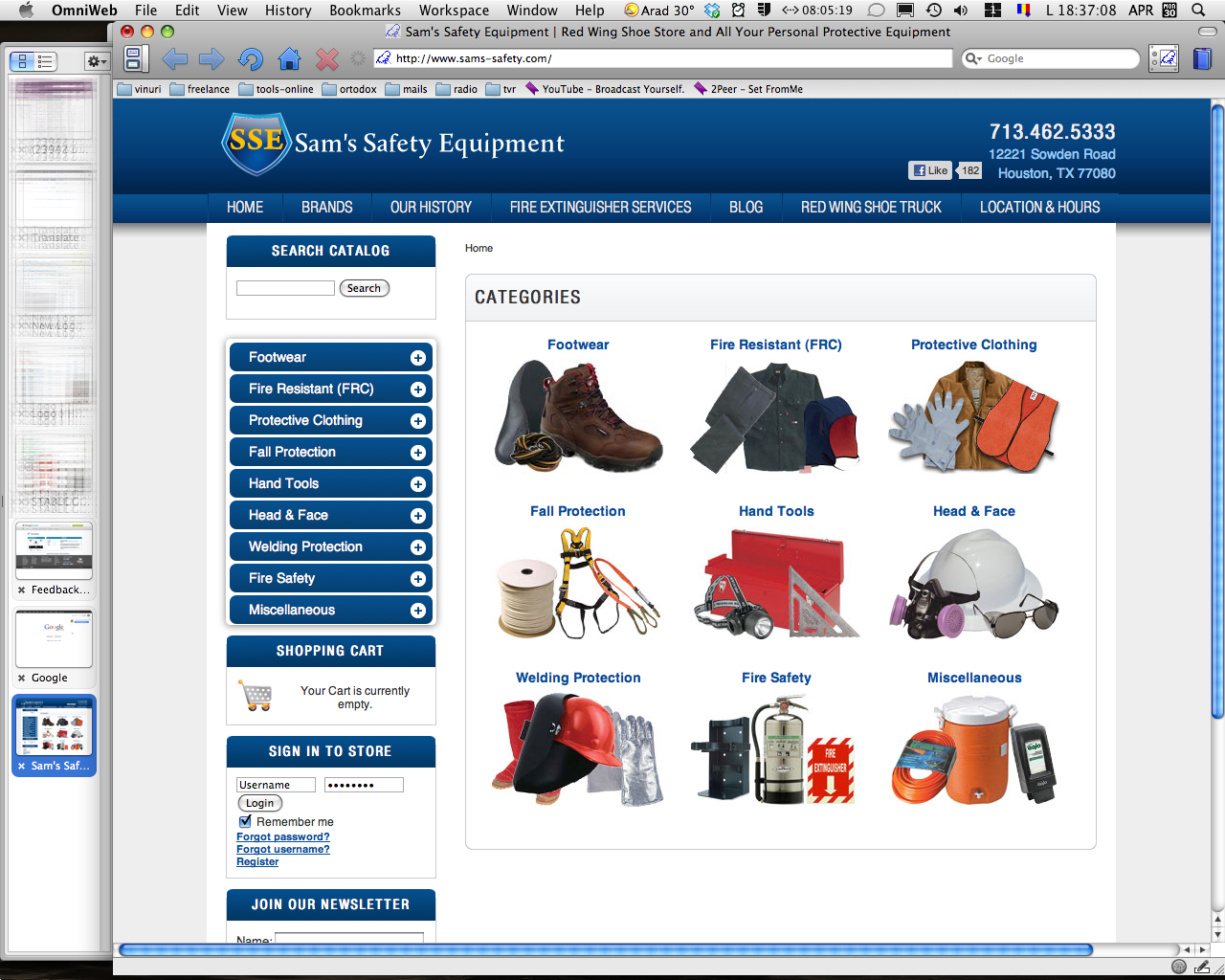The width and height of the screenshot is (1225, 980).
Task: Open the Welding Protection category title link
Action: click(x=578, y=678)
